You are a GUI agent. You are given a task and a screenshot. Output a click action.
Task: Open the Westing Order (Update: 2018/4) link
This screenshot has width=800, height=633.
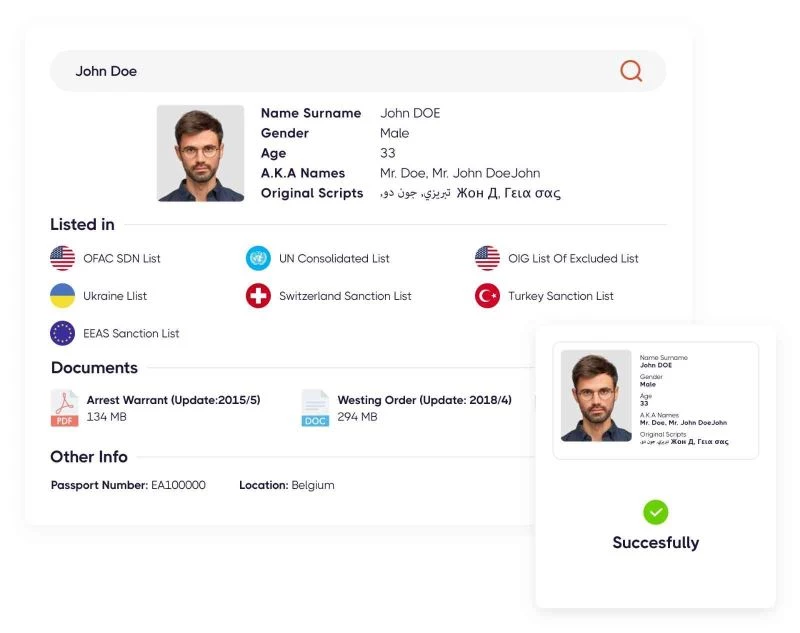[x=424, y=400]
